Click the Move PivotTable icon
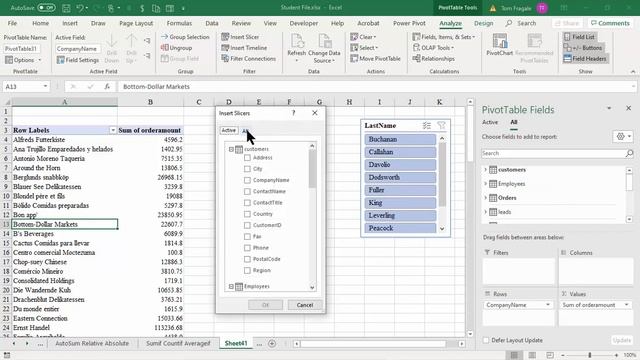640x360 pixels. 354,59
